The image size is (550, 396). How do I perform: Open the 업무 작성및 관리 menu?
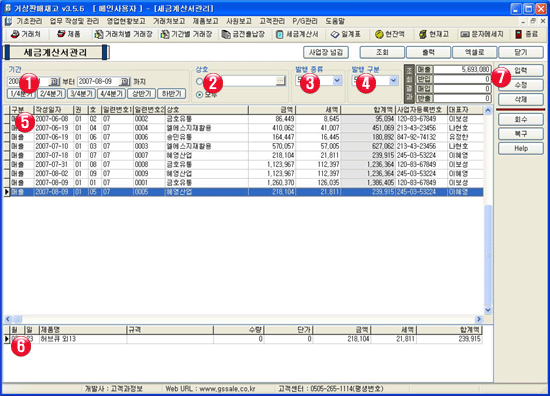point(74,21)
